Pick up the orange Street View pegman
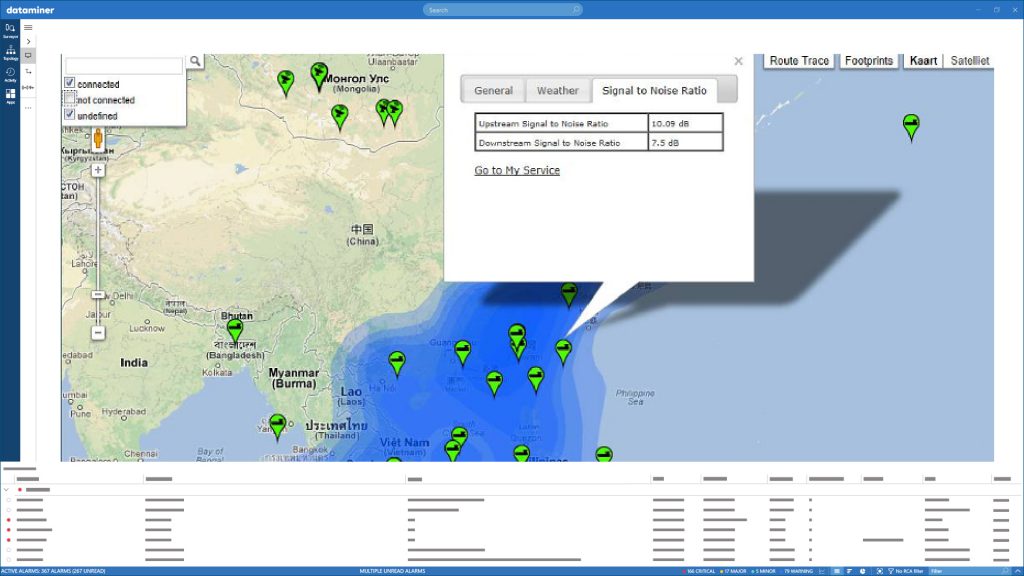 (98, 138)
